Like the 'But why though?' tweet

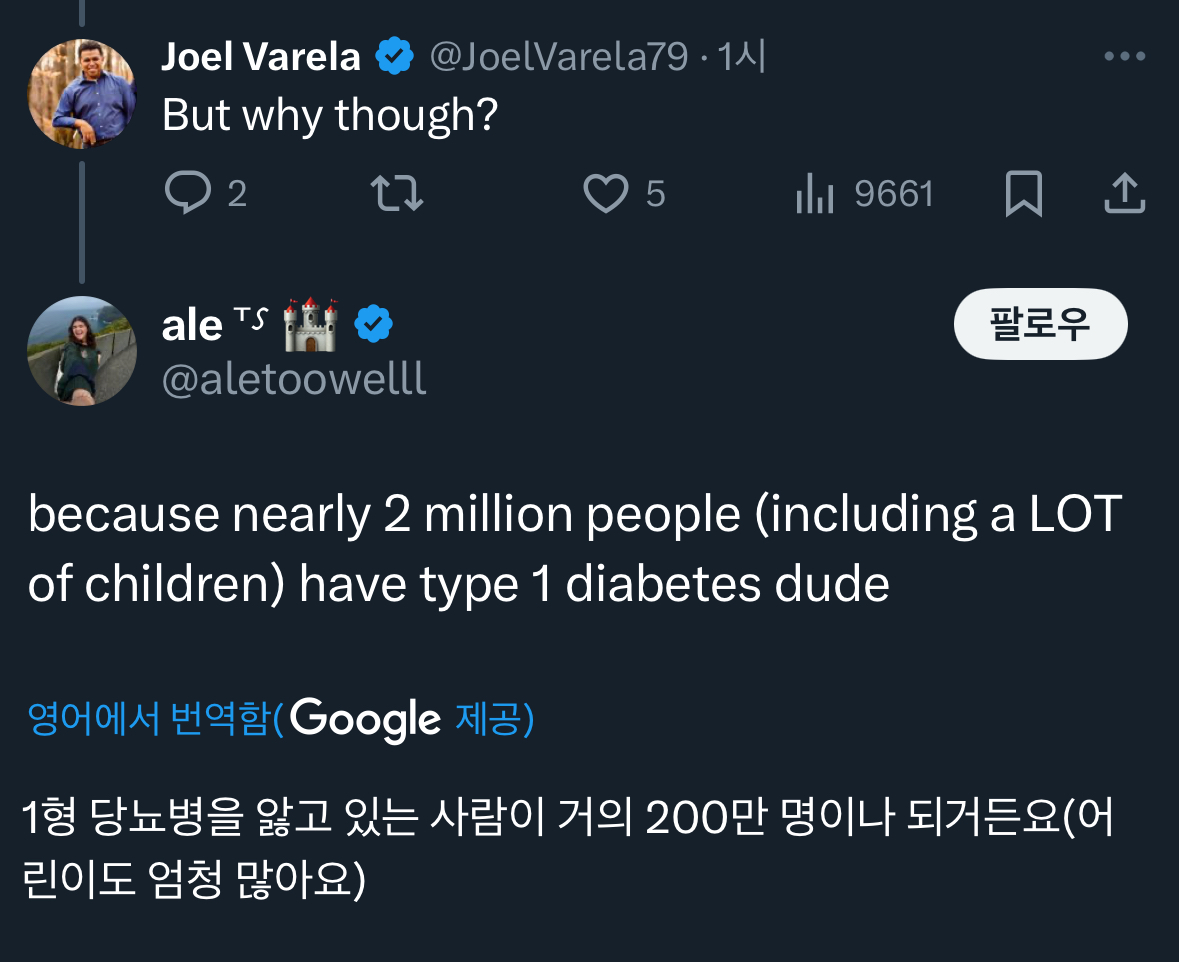(606, 193)
